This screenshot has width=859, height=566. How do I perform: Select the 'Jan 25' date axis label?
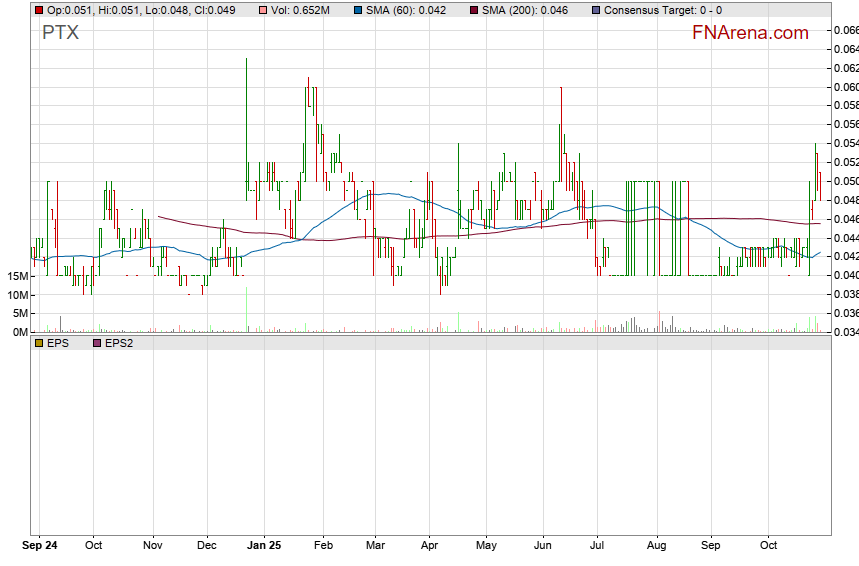coord(264,546)
